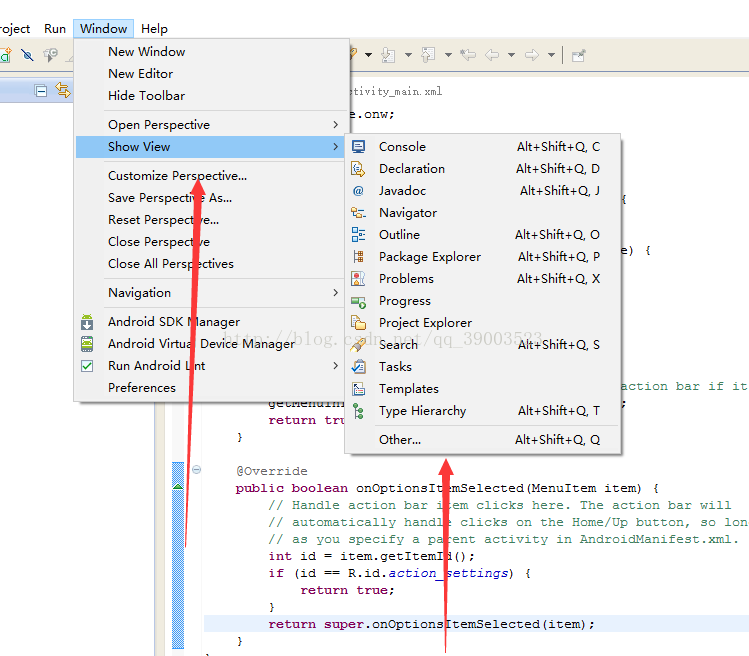
Task: Click the Alt+Shift+Q, T shortcut text
Action: click(559, 410)
